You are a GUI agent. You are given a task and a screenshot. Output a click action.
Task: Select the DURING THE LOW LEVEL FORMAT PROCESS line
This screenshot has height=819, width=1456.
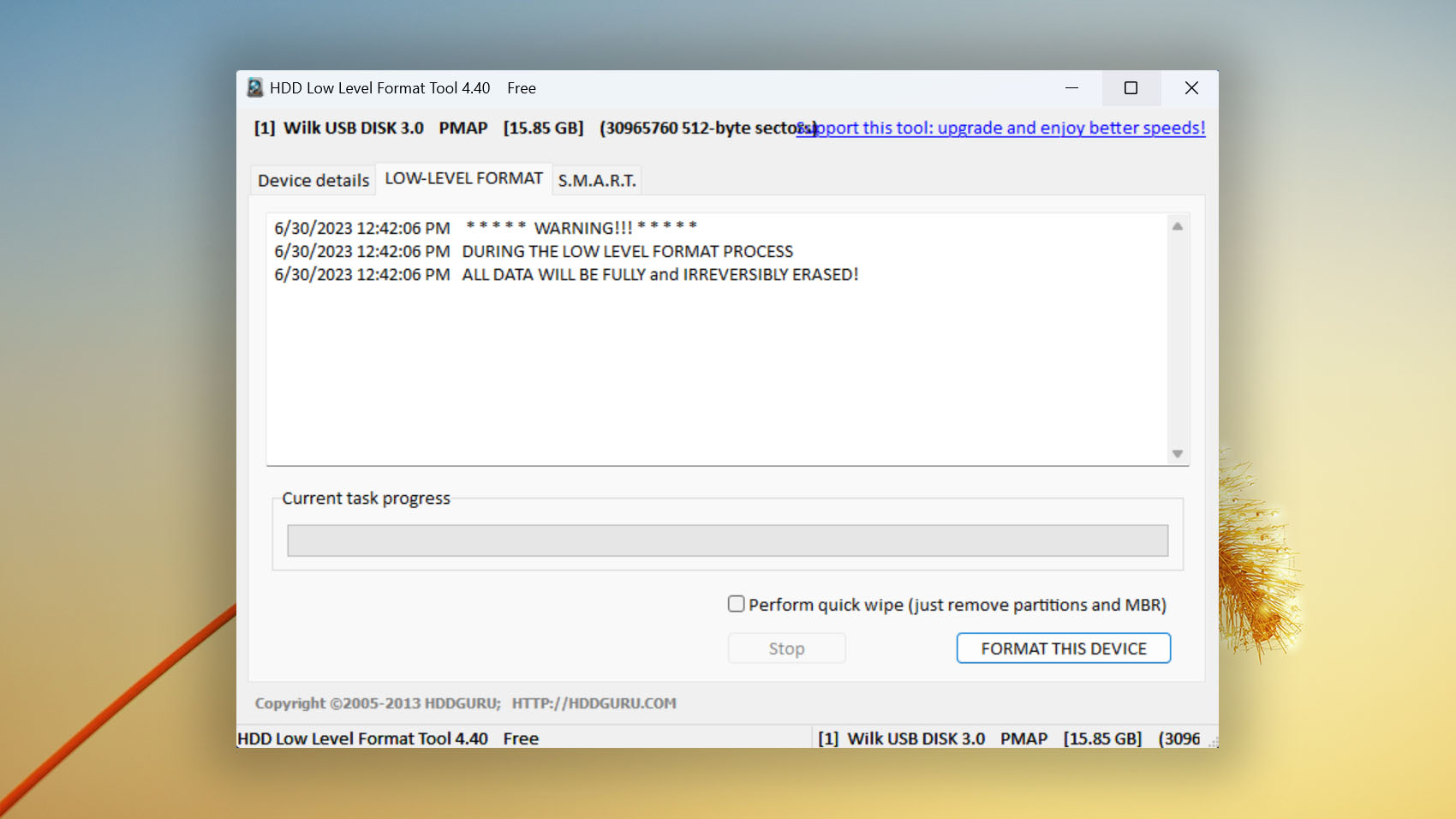534,251
